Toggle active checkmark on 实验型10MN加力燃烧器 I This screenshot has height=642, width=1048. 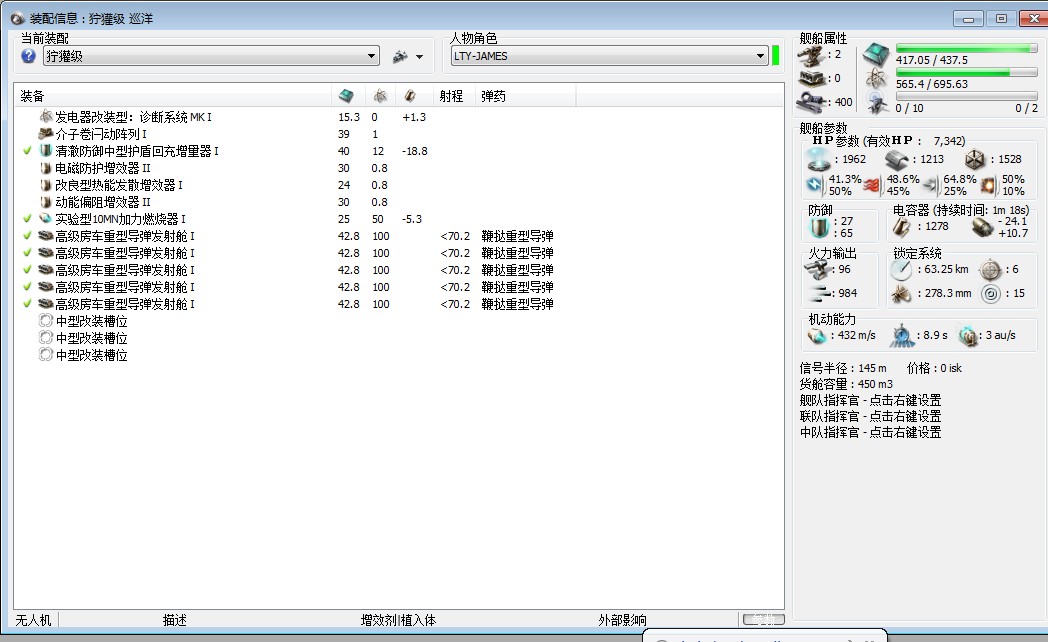tap(27, 218)
